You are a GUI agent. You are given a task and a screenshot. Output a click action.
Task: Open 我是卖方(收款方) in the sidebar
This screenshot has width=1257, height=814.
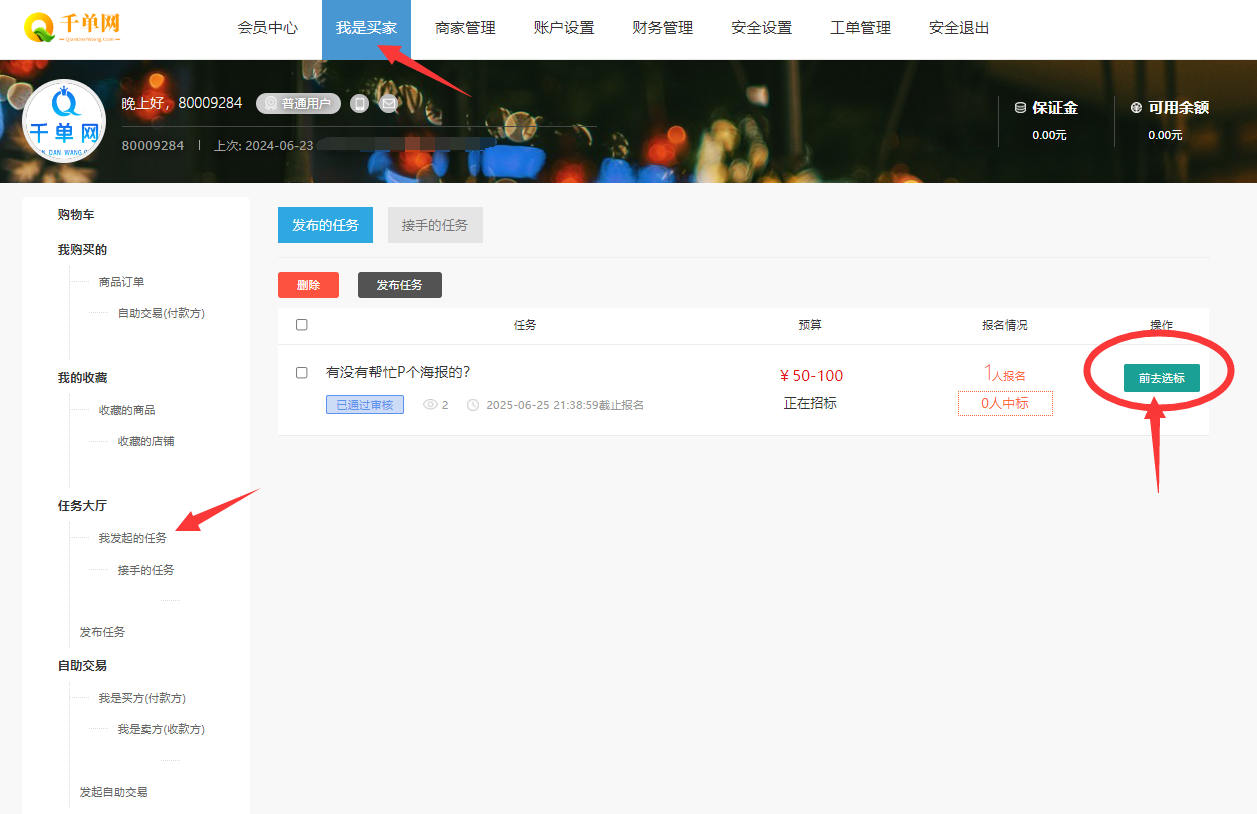click(x=161, y=729)
